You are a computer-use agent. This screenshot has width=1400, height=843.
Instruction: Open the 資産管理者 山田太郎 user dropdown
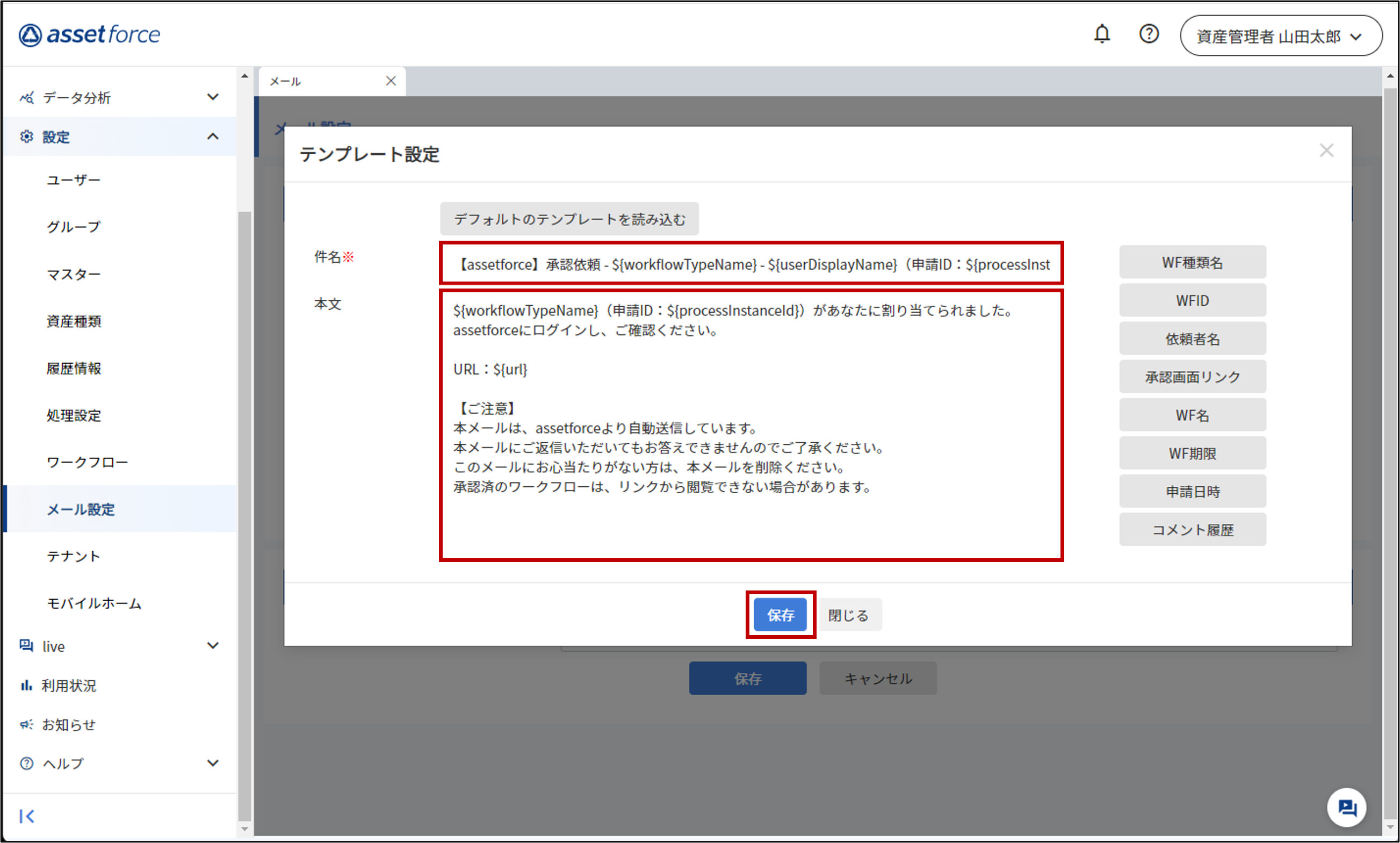pyautogui.click(x=1281, y=36)
